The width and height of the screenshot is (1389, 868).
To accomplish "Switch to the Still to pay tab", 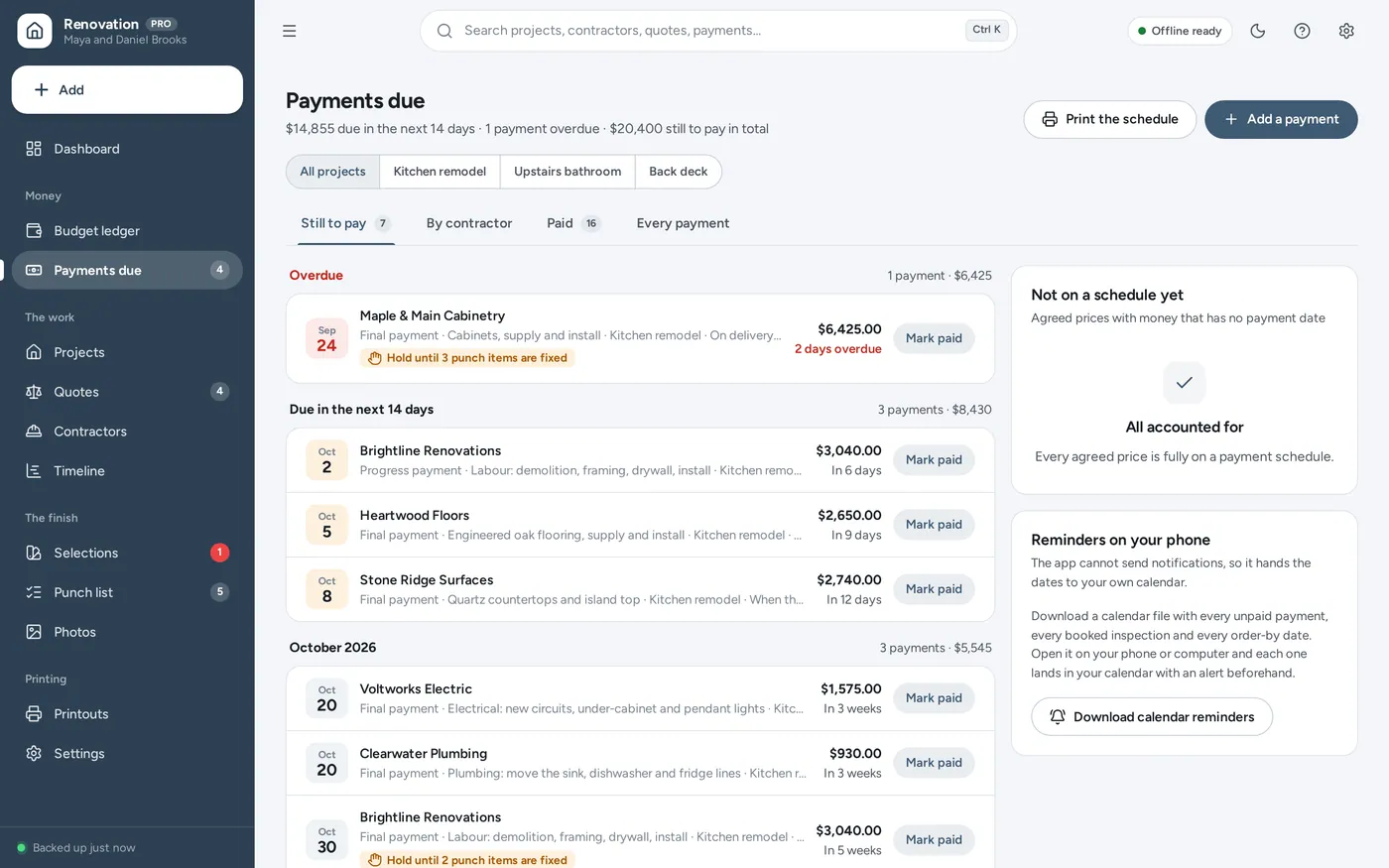I will tap(346, 223).
